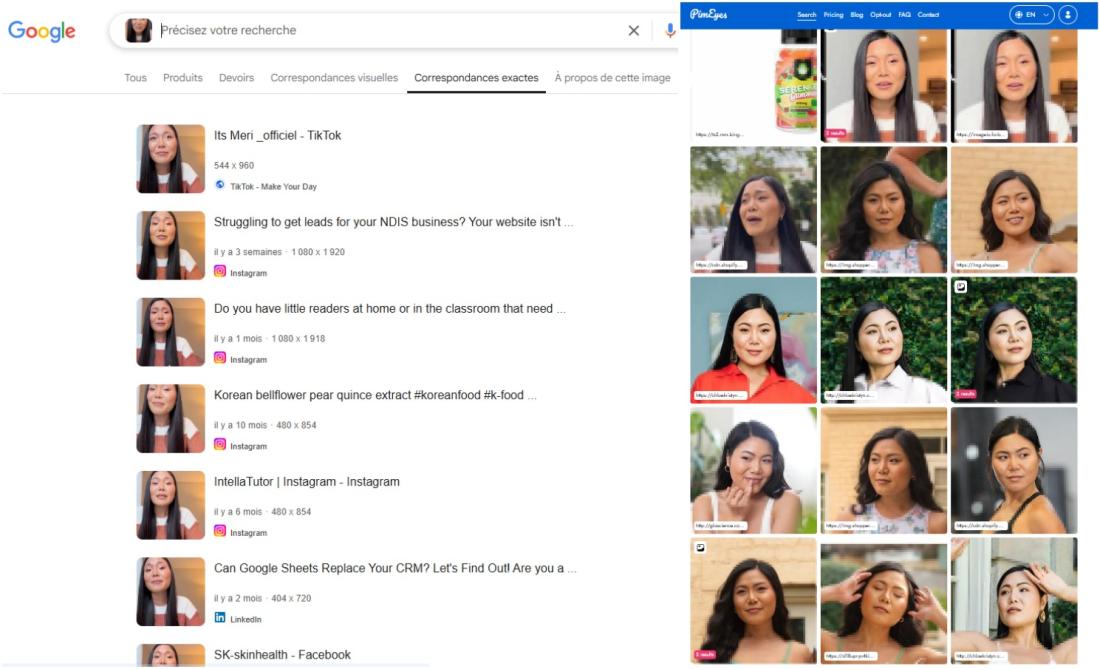Open the PimEyes photo of the woman touching her lips
This screenshot has height=669, width=1100.
point(753,470)
